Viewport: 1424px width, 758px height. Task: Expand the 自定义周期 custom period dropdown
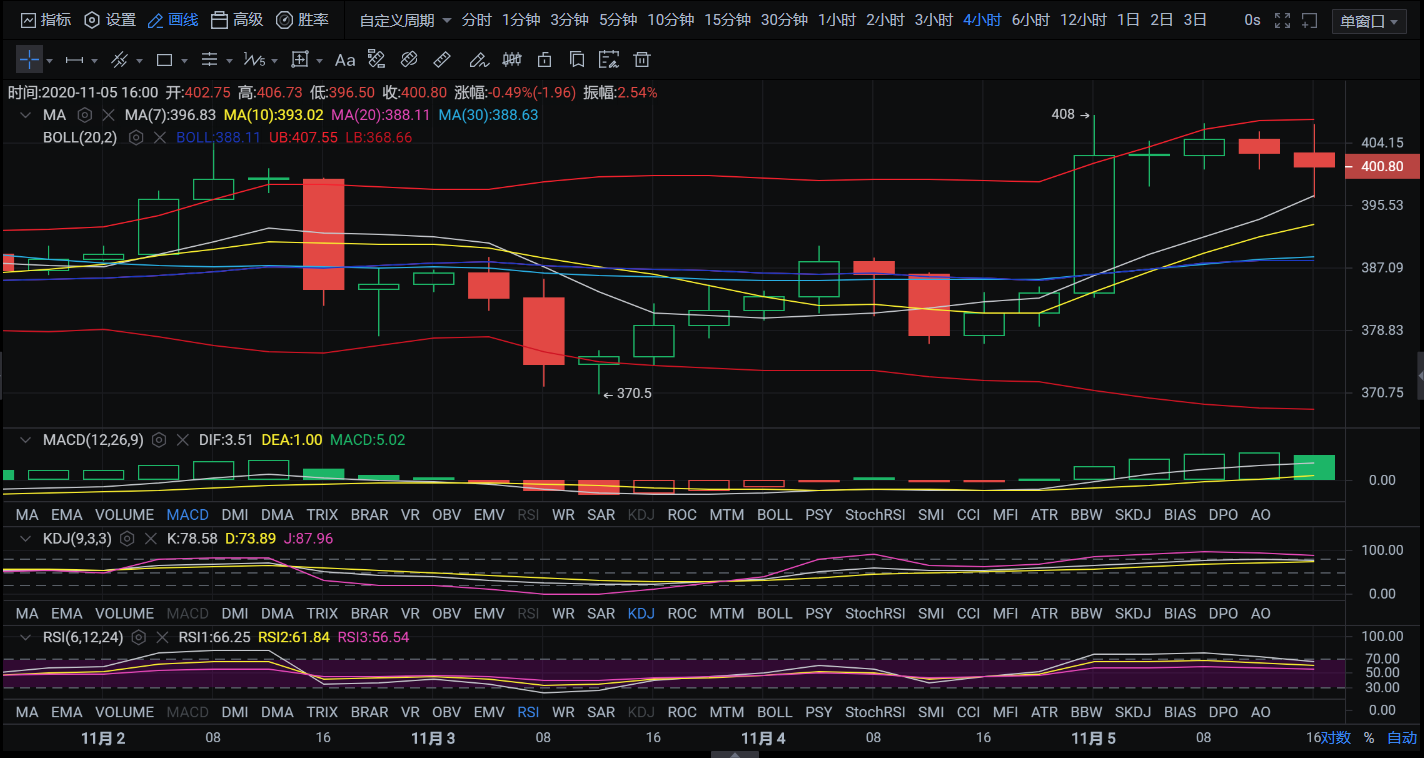(x=405, y=20)
